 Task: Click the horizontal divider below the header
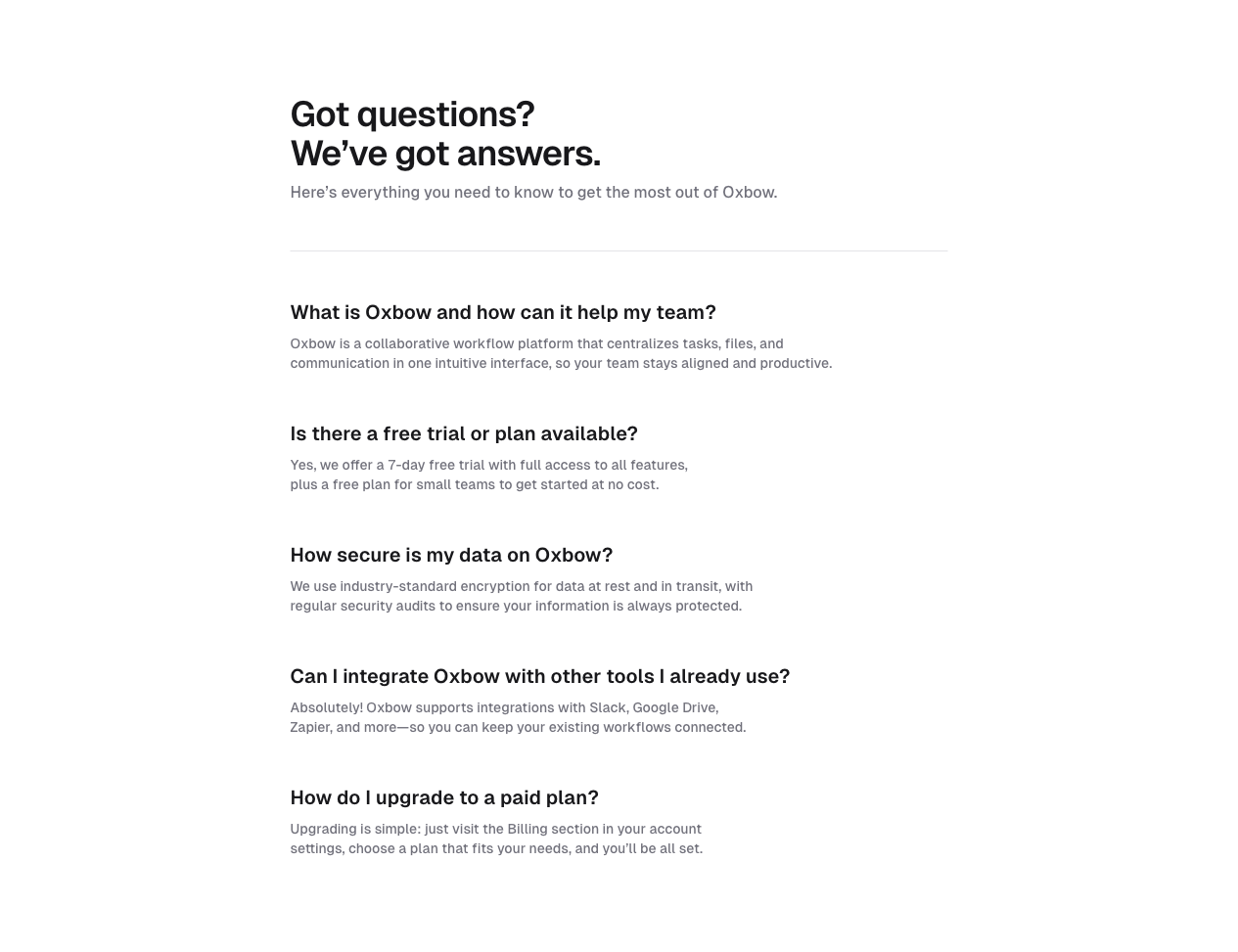click(x=618, y=251)
